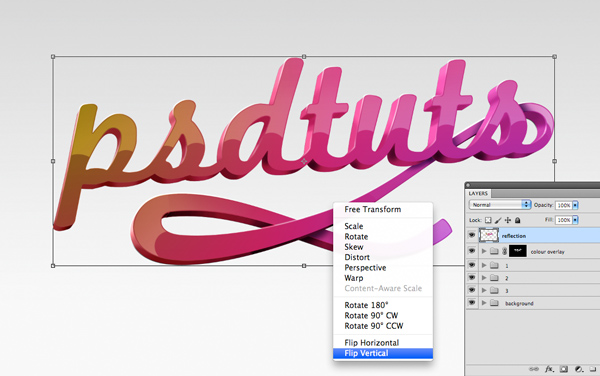This screenshot has width=600, height=376.
Task: Hide the reflection layer
Action: pyautogui.click(x=472, y=235)
